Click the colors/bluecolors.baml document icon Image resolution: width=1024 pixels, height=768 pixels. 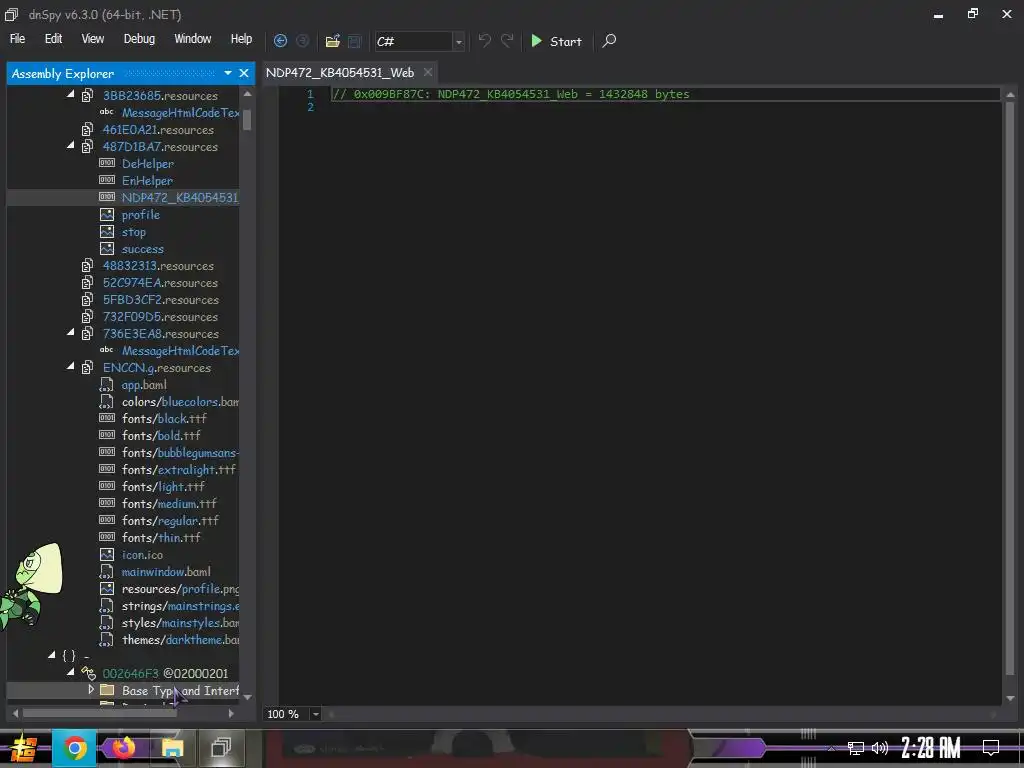coord(106,401)
